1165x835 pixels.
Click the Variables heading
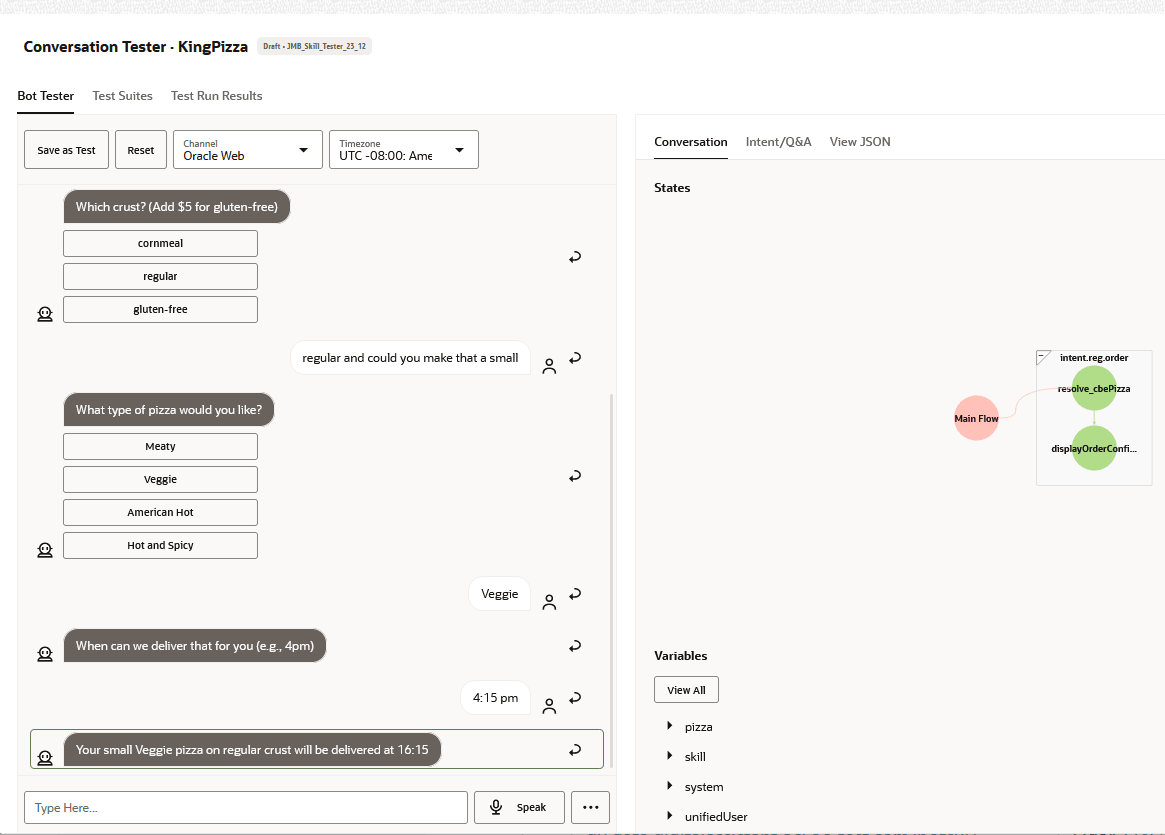pyautogui.click(x=681, y=656)
